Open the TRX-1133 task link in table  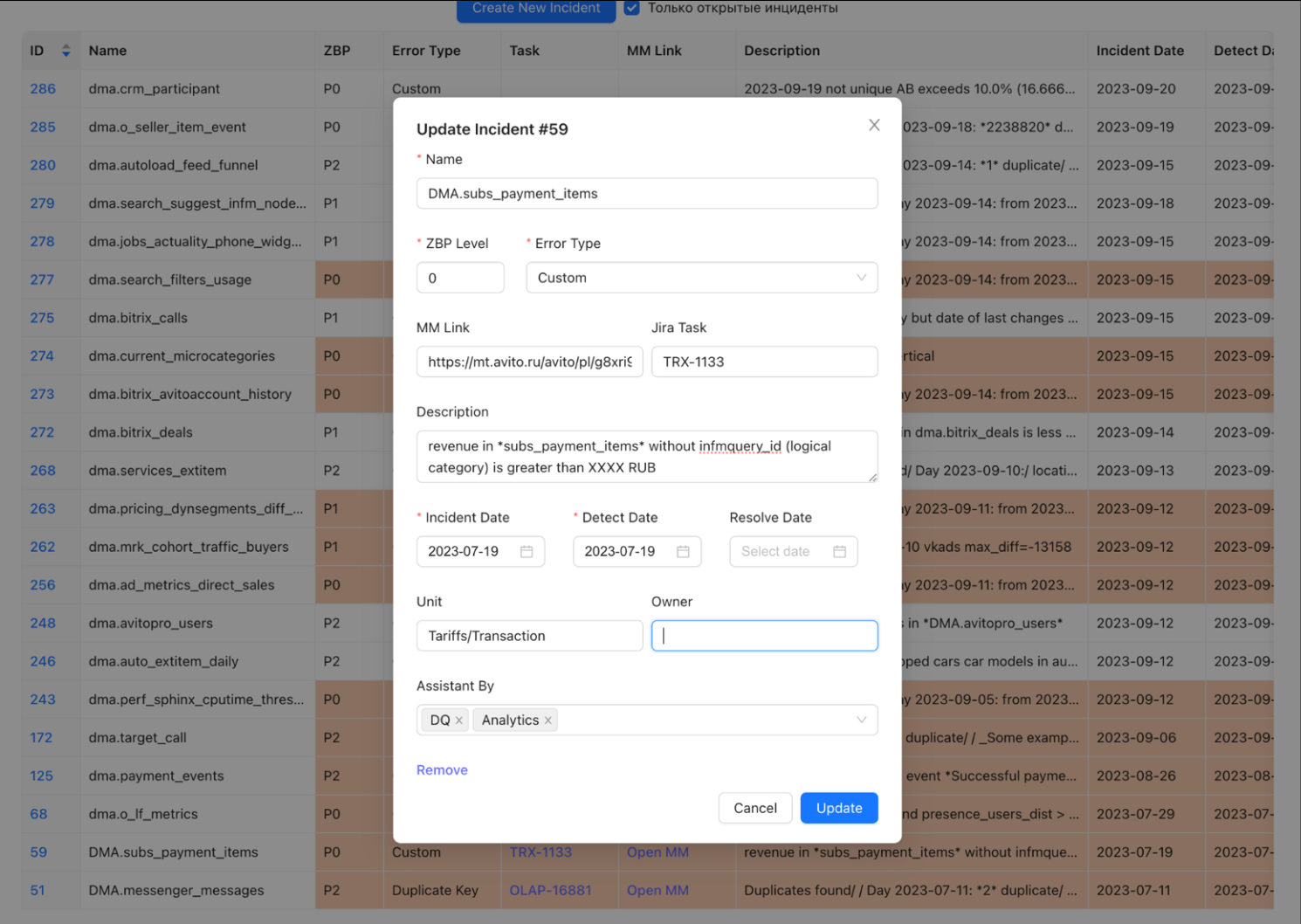[x=540, y=852]
